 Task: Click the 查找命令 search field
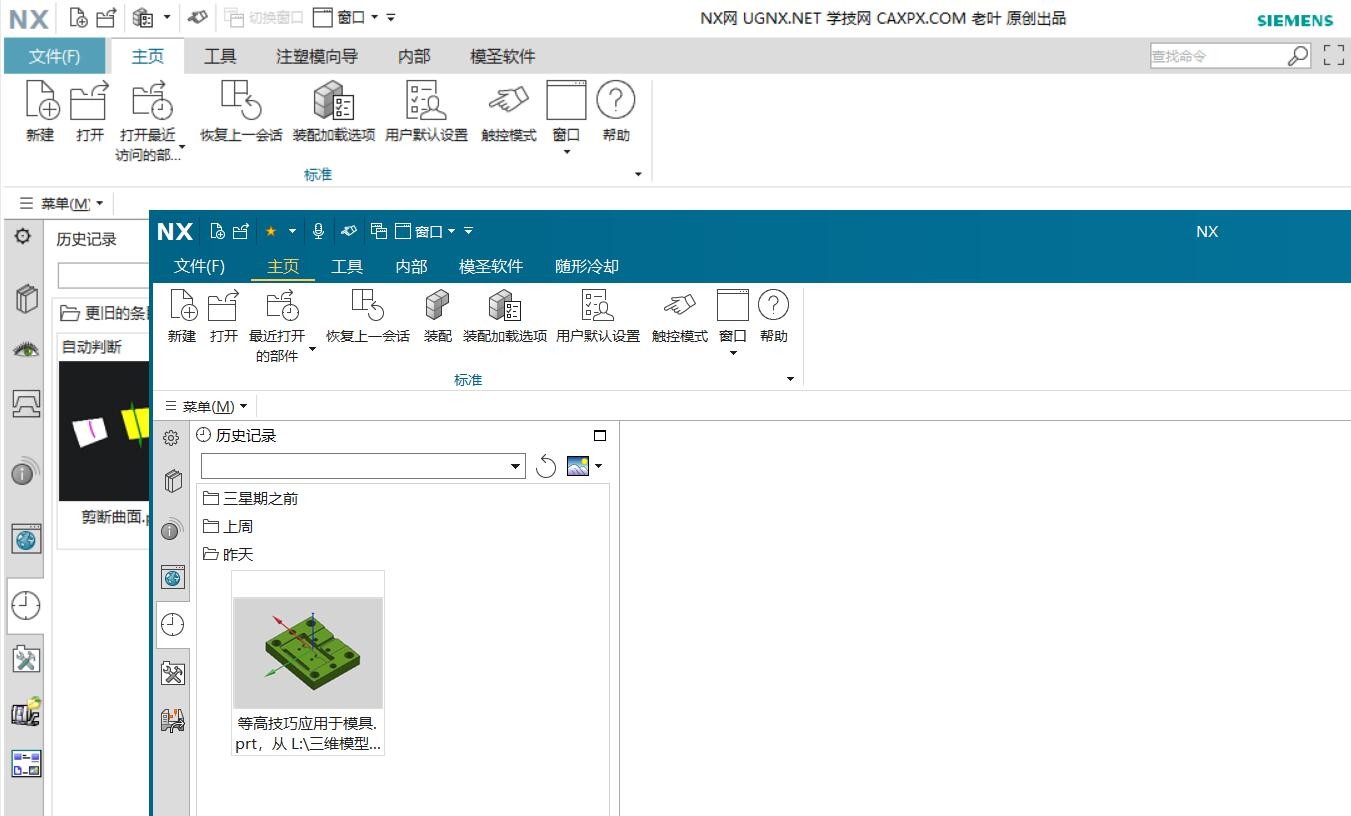(x=1217, y=56)
